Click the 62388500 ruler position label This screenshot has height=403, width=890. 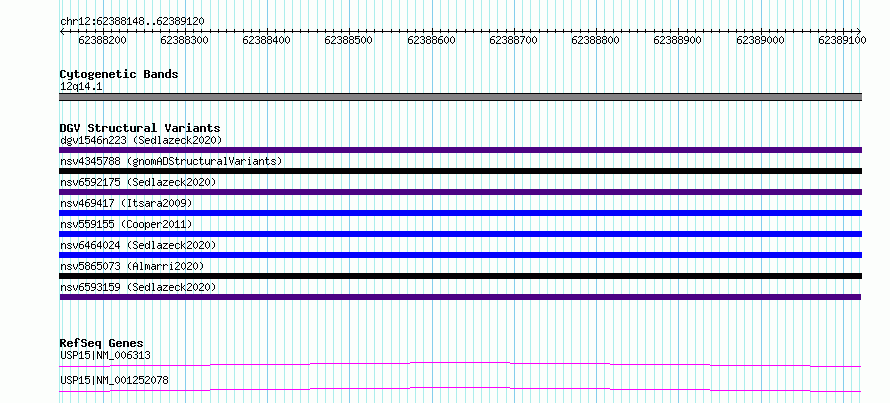(349, 40)
